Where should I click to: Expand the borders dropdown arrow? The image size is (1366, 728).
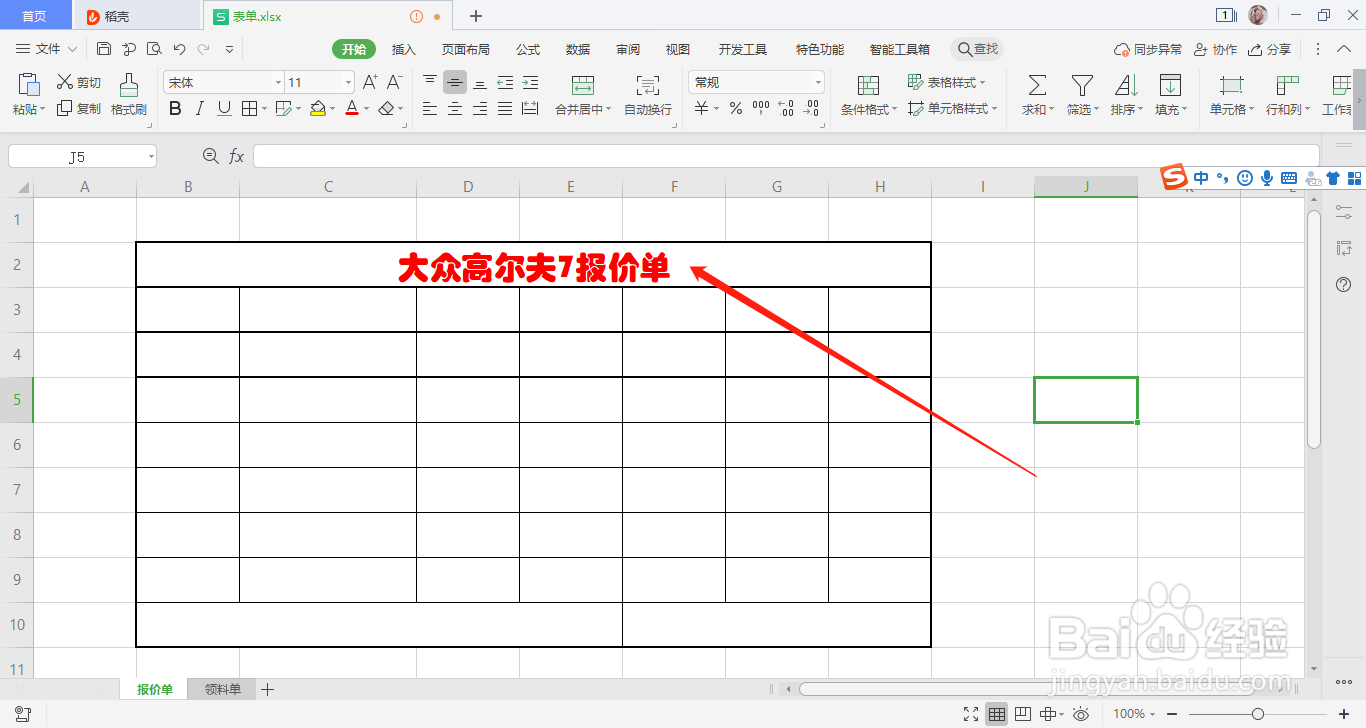coord(264,109)
